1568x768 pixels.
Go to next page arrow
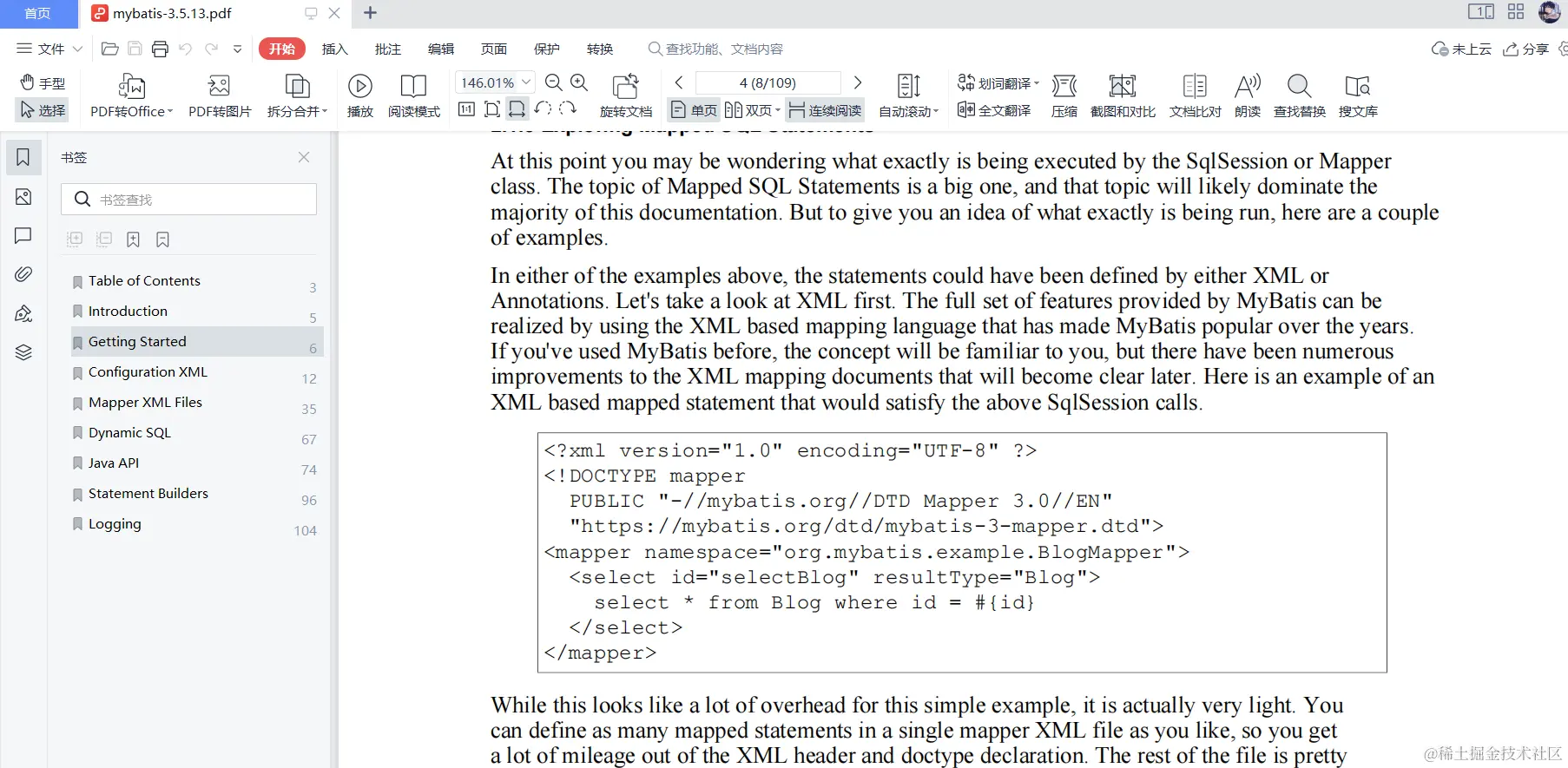[858, 82]
